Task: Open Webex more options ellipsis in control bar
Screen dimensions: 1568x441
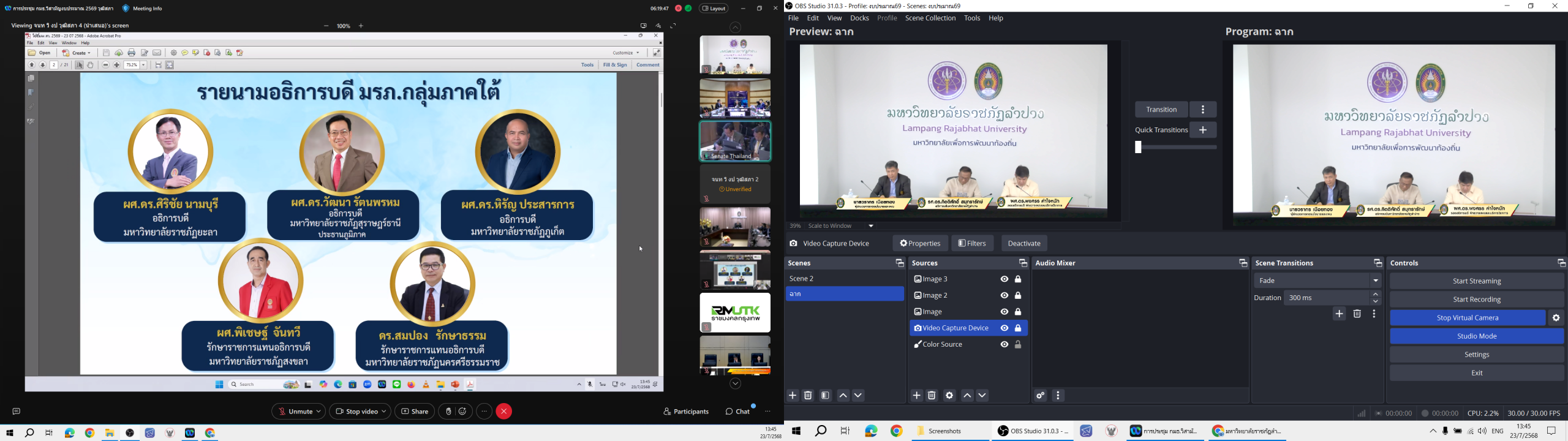Action: (x=484, y=412)
